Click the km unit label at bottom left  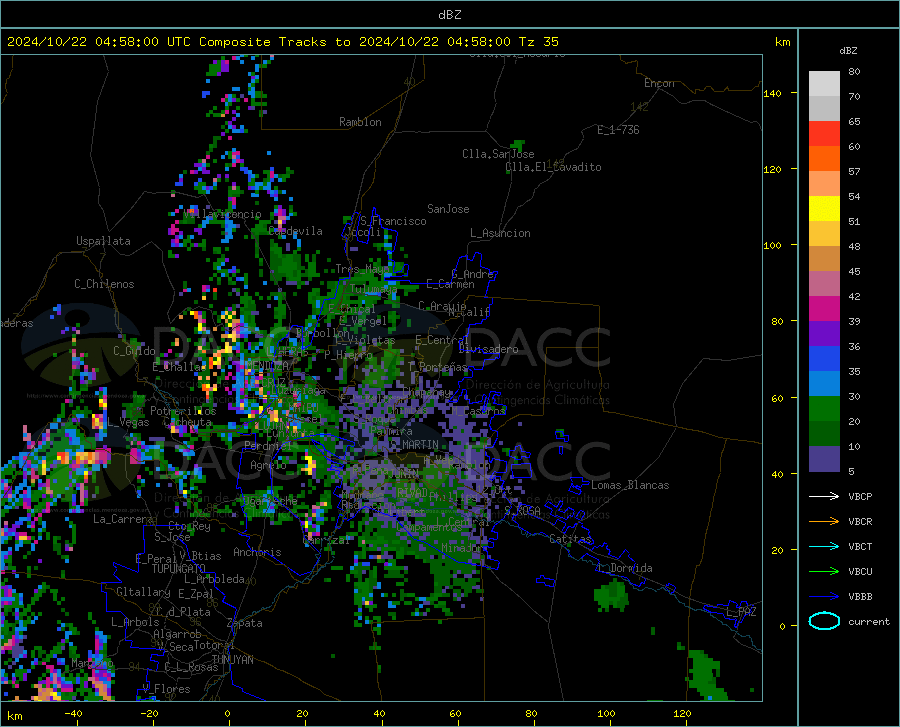[14, 716]
